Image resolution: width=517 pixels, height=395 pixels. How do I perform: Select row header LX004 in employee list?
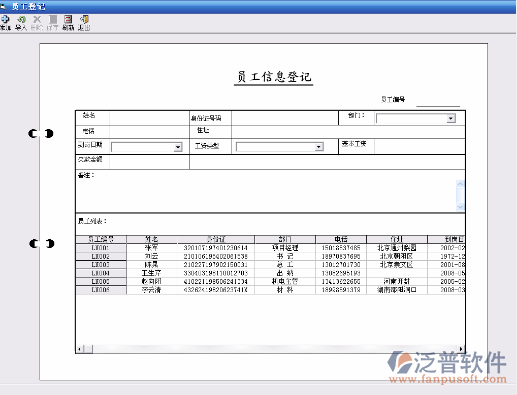pos(101,273)
